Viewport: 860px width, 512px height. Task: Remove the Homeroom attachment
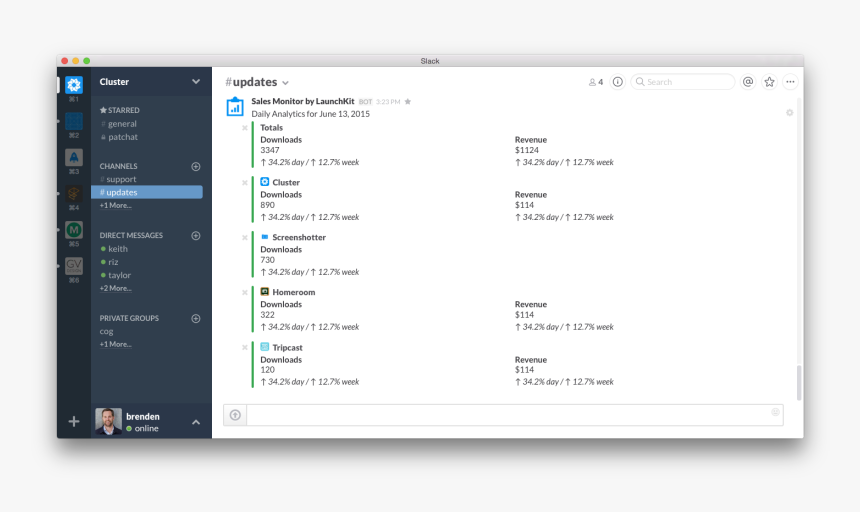click(245, 292)
